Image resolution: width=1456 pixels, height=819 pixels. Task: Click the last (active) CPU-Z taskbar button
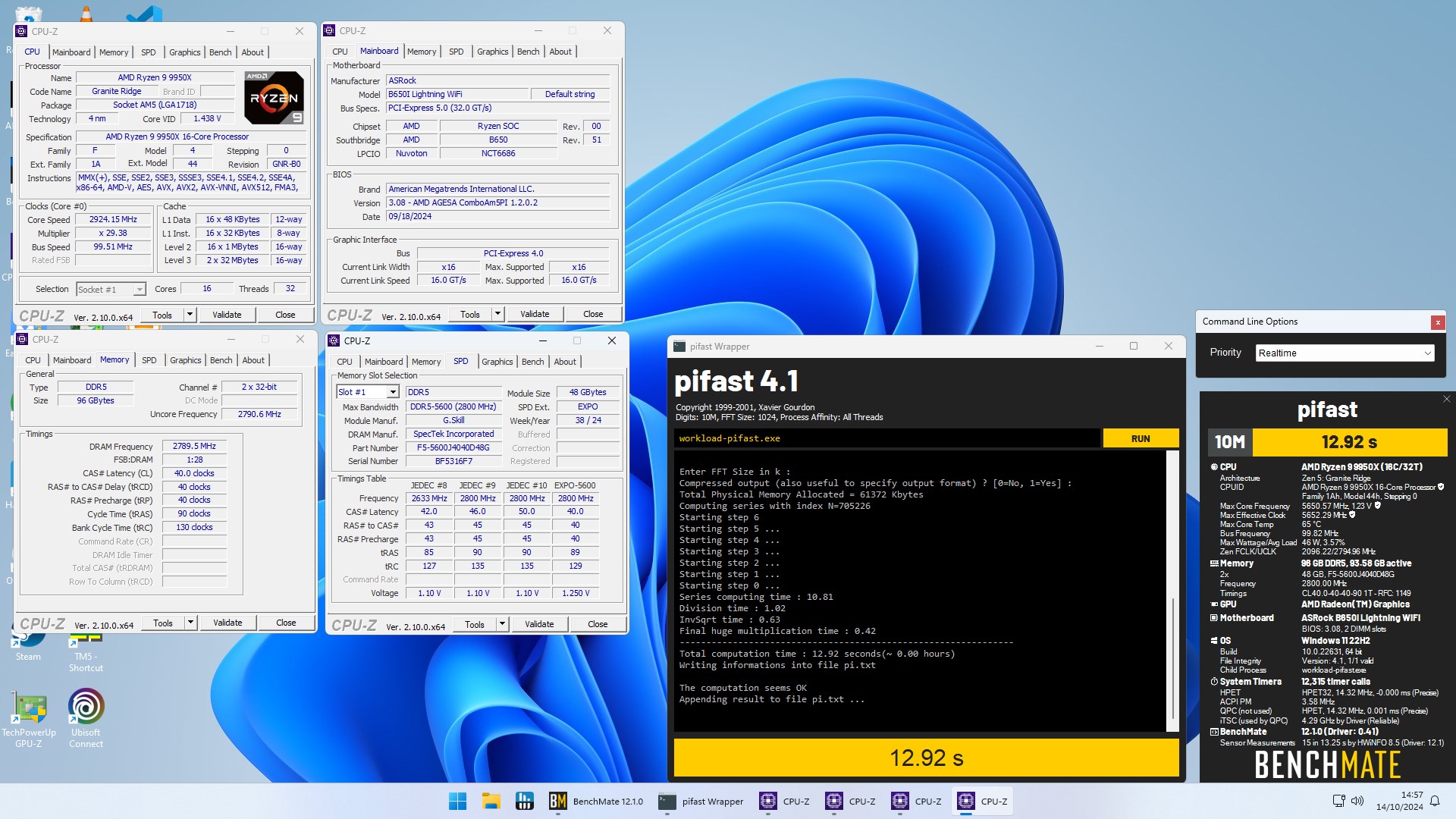984,801
